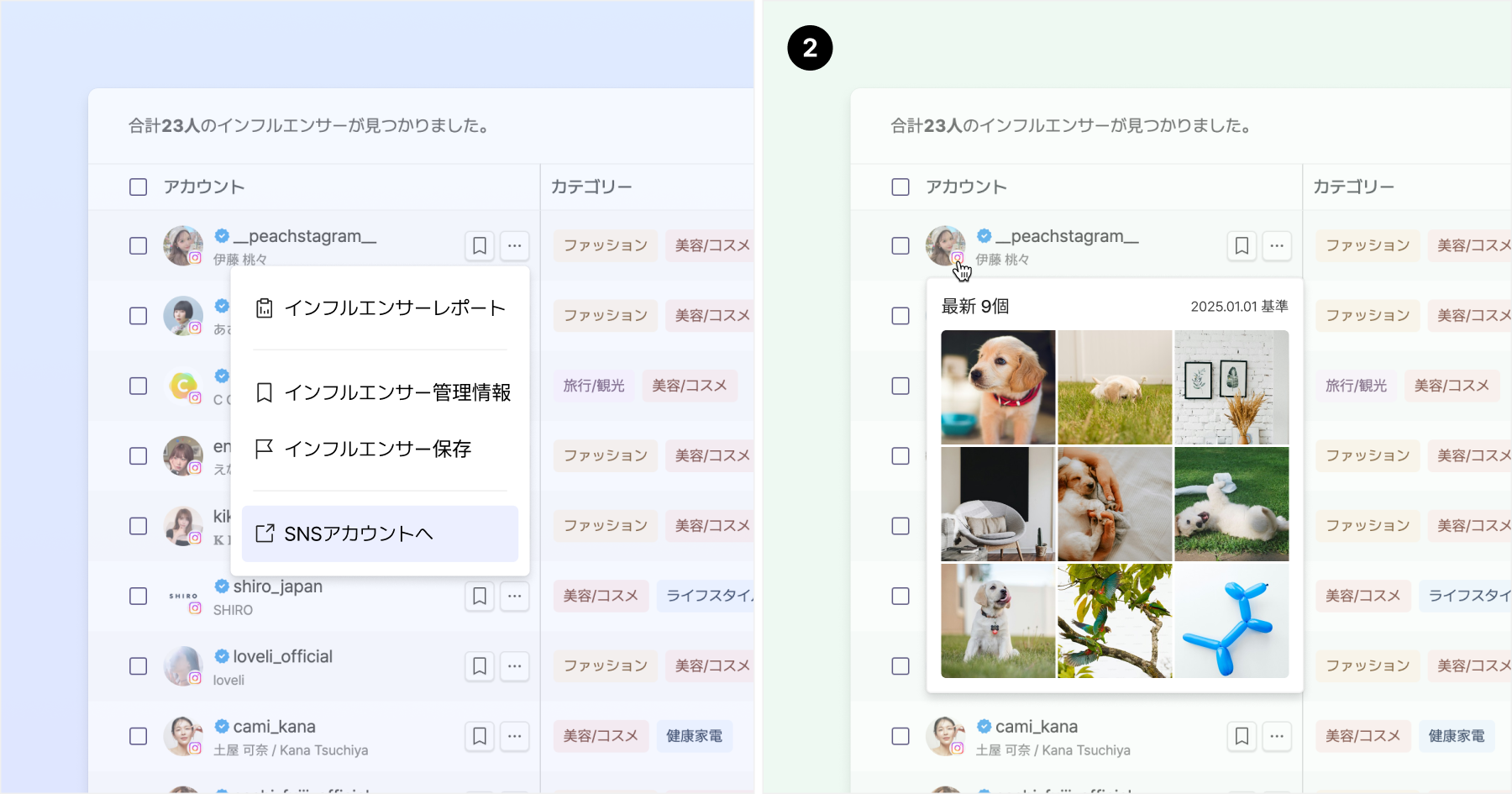
Task: Check the __peachstagram__ row checkbox in right panel
Action: pos(900,246)
